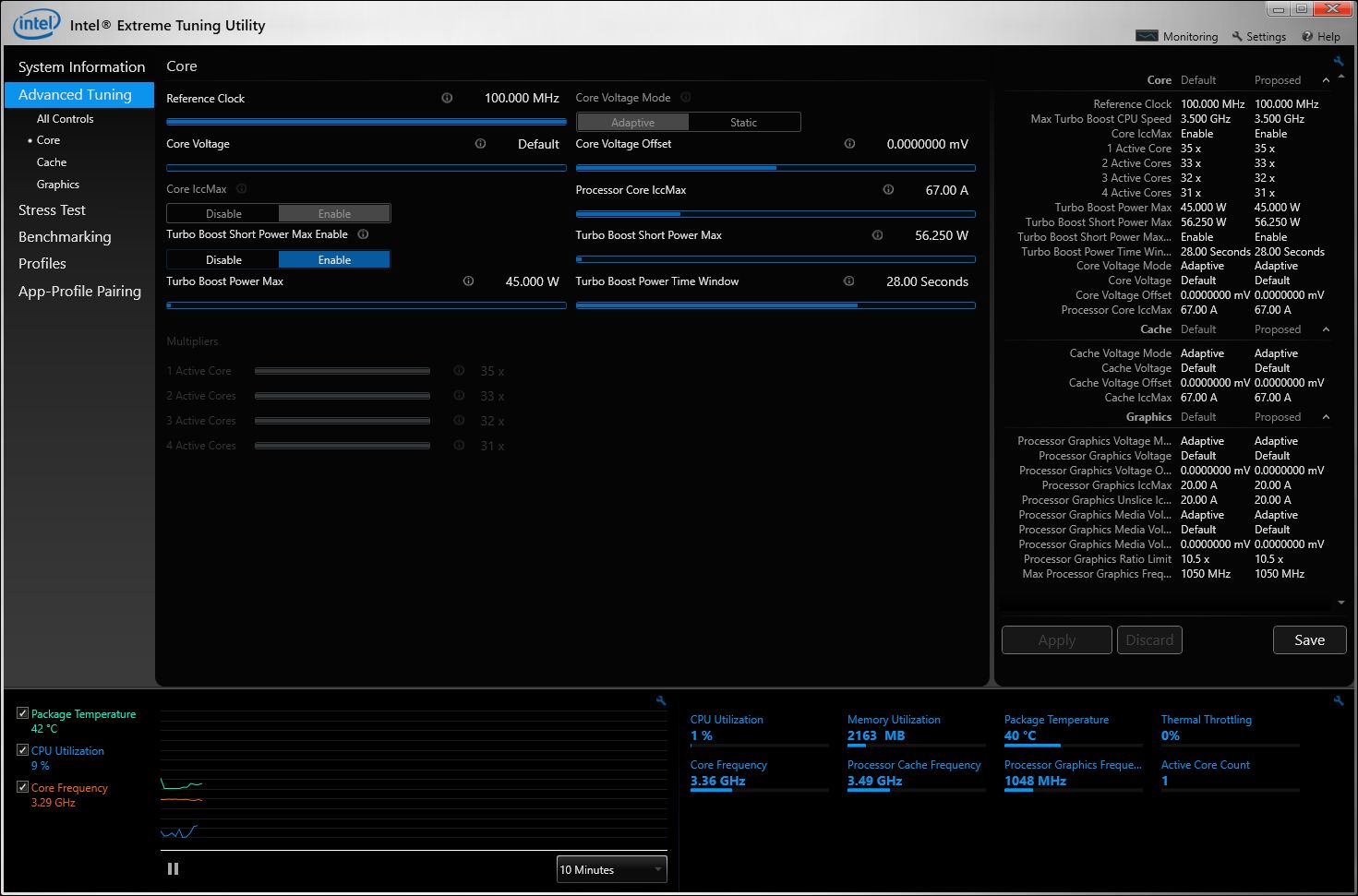Show Core Voltage Mode info icon
The height and width of the screenshot is (896, 1358).
pos(686,98)
